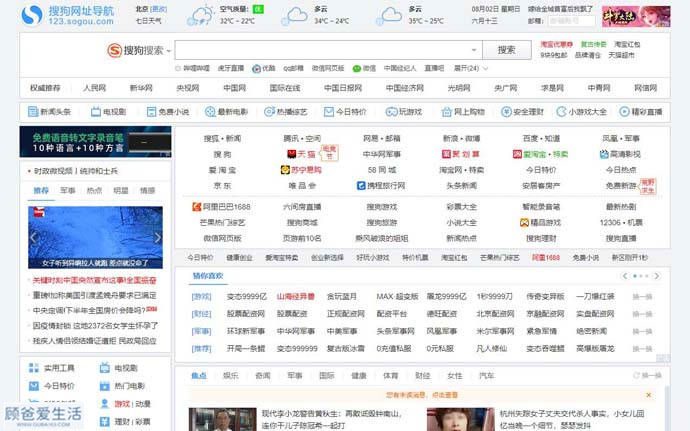Click the Sogou navigation logo icon

(32, 15)
